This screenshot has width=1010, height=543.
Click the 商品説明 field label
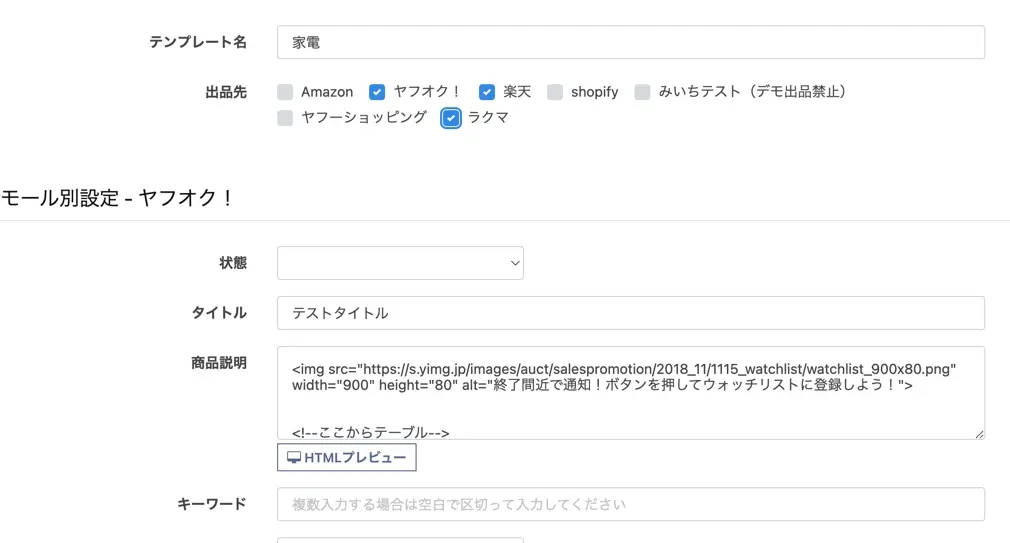tap(219, 363)
